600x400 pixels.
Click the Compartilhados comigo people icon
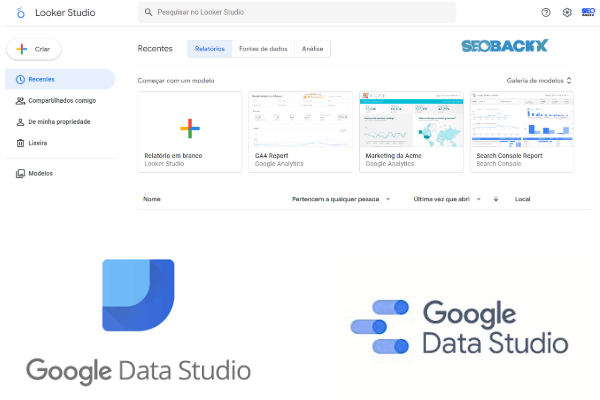20,101
